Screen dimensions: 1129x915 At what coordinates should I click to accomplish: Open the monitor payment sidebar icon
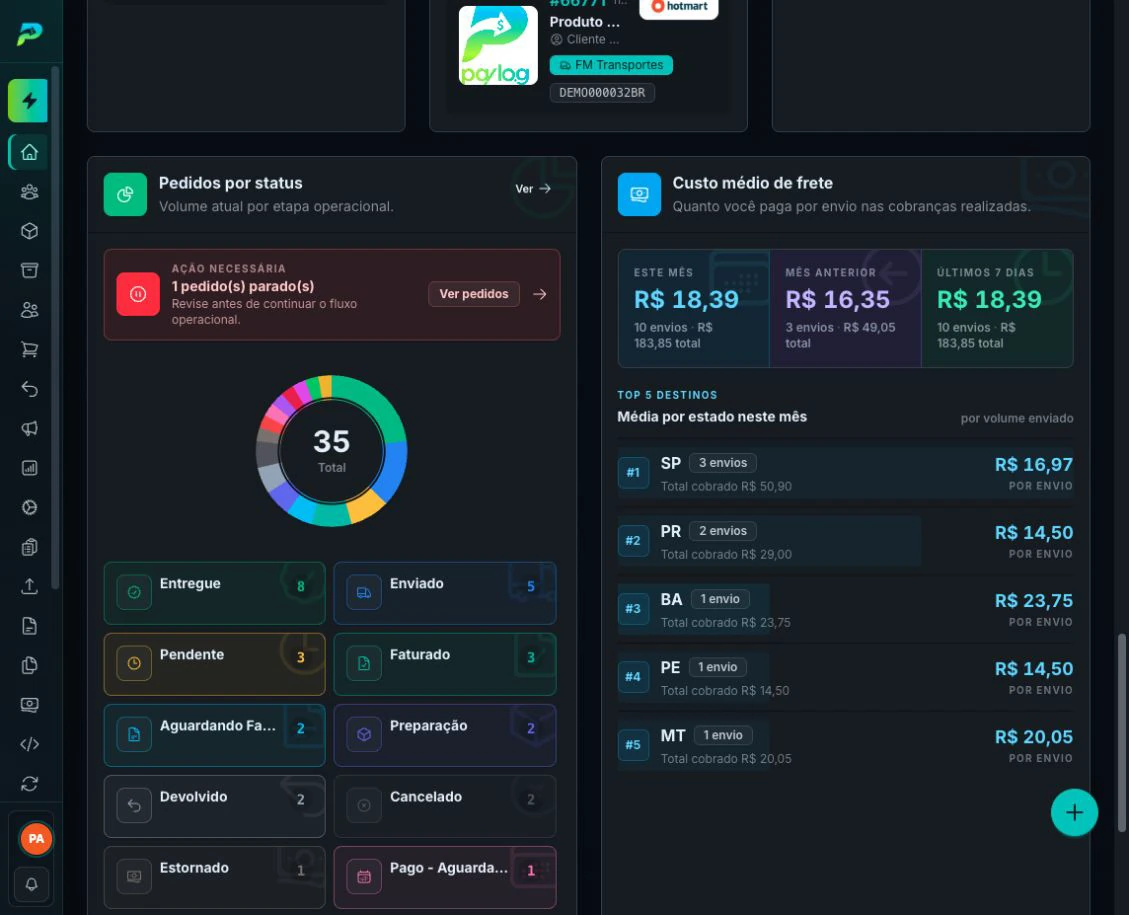(x=29, y=705)
